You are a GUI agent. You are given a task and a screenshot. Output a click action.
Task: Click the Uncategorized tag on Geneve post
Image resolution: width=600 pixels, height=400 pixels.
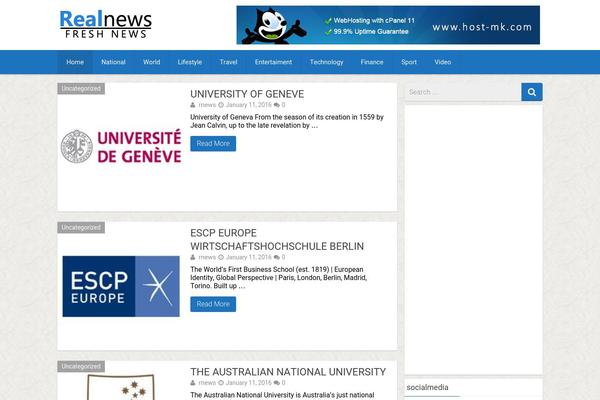click(x=81, y=88)
